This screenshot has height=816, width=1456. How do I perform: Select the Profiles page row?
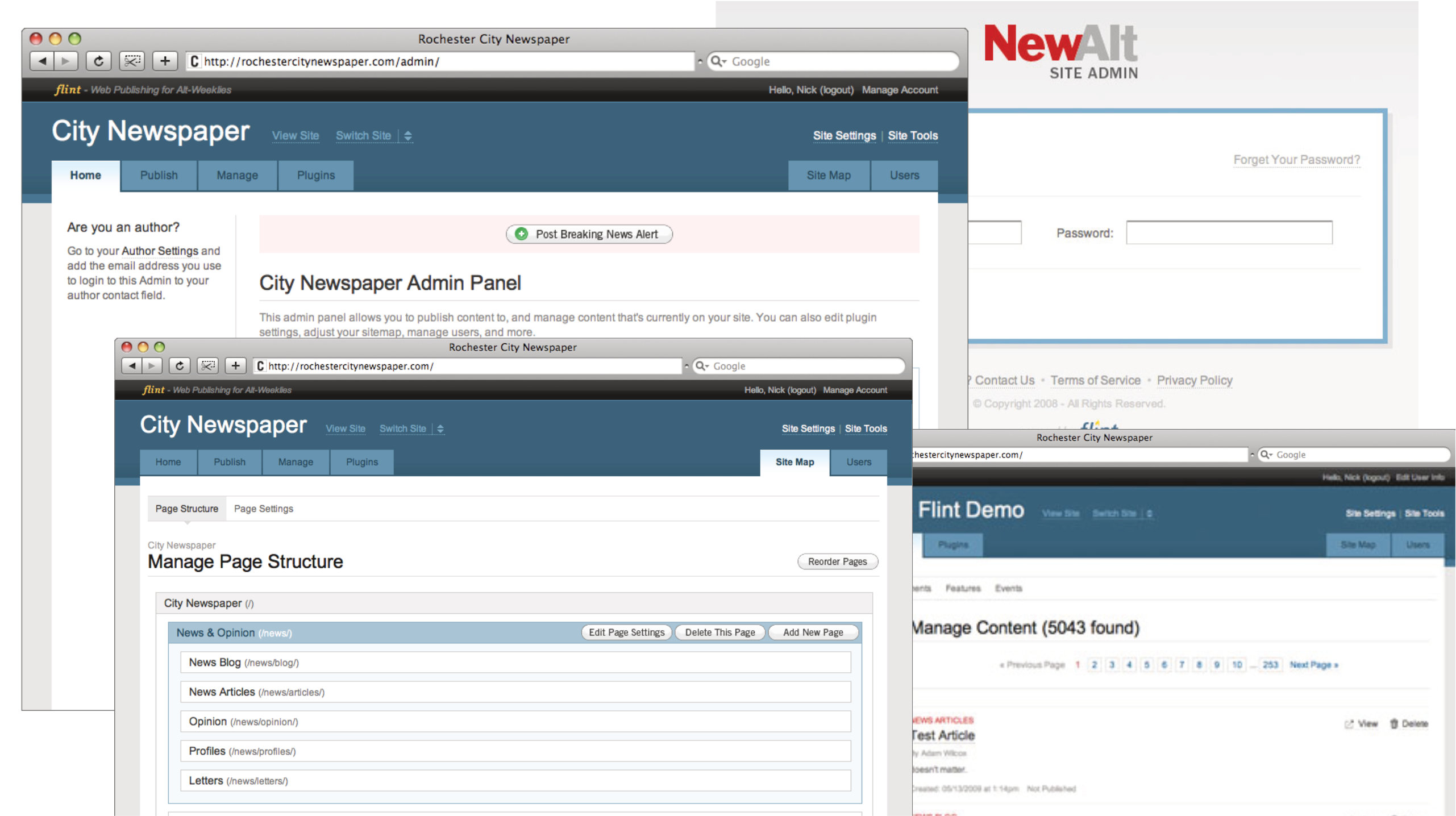coord(515,751)
